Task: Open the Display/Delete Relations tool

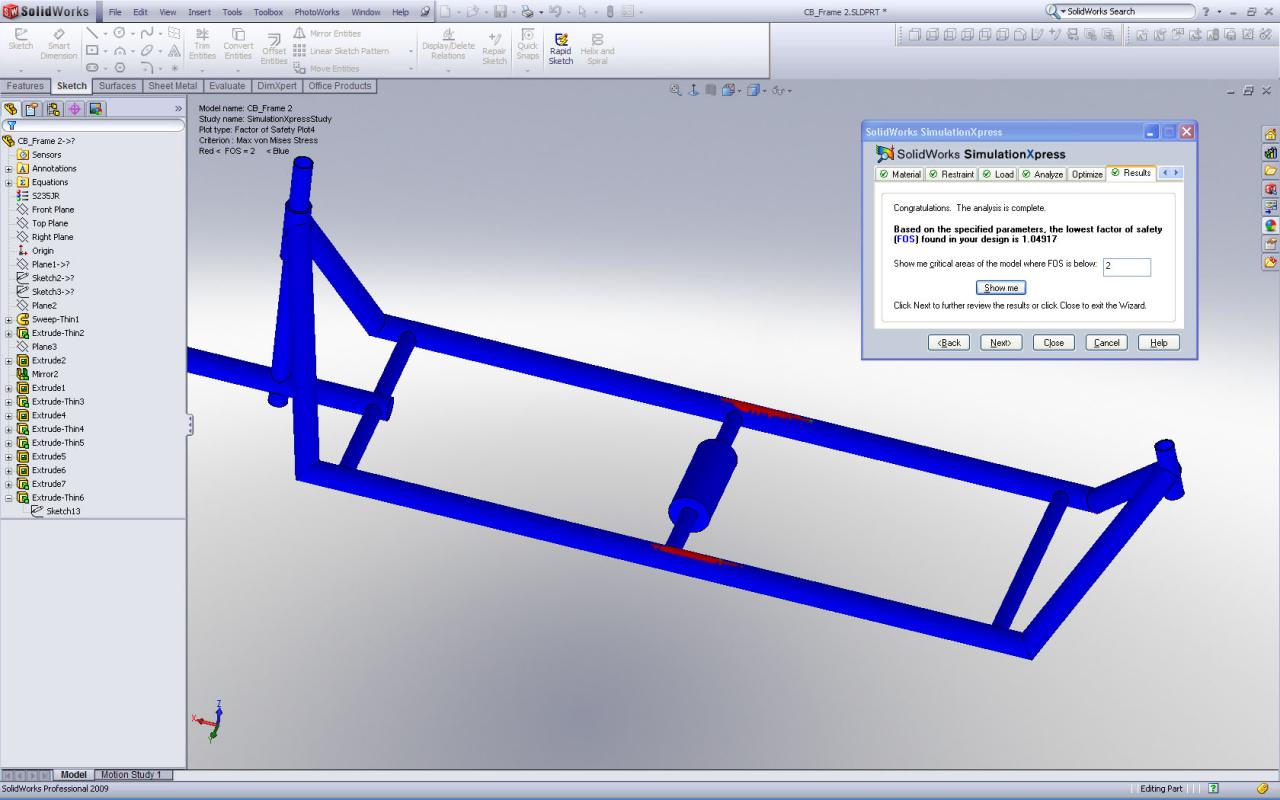Action: point(448,45)
